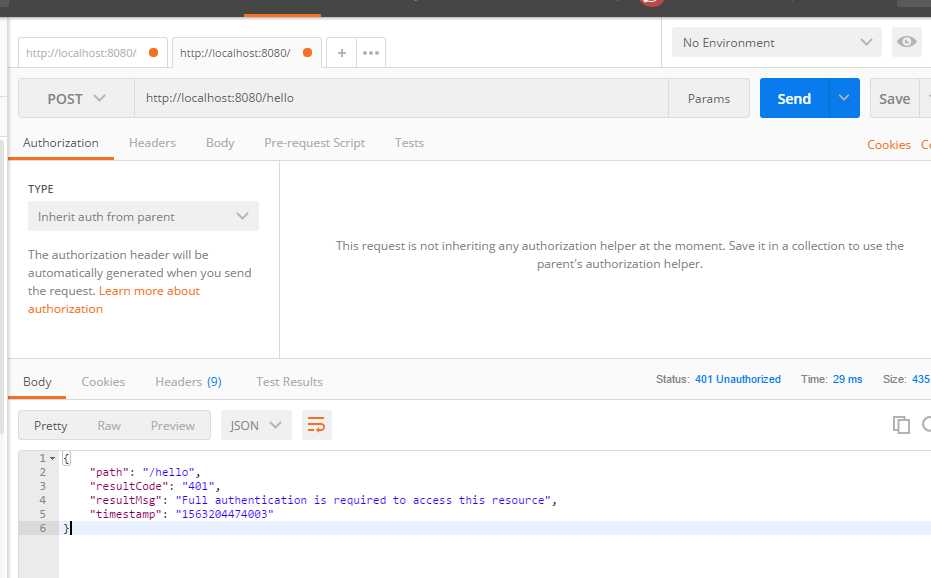Toggle line wrap icon in response body
931x578 pixels.
click(316, 425)
